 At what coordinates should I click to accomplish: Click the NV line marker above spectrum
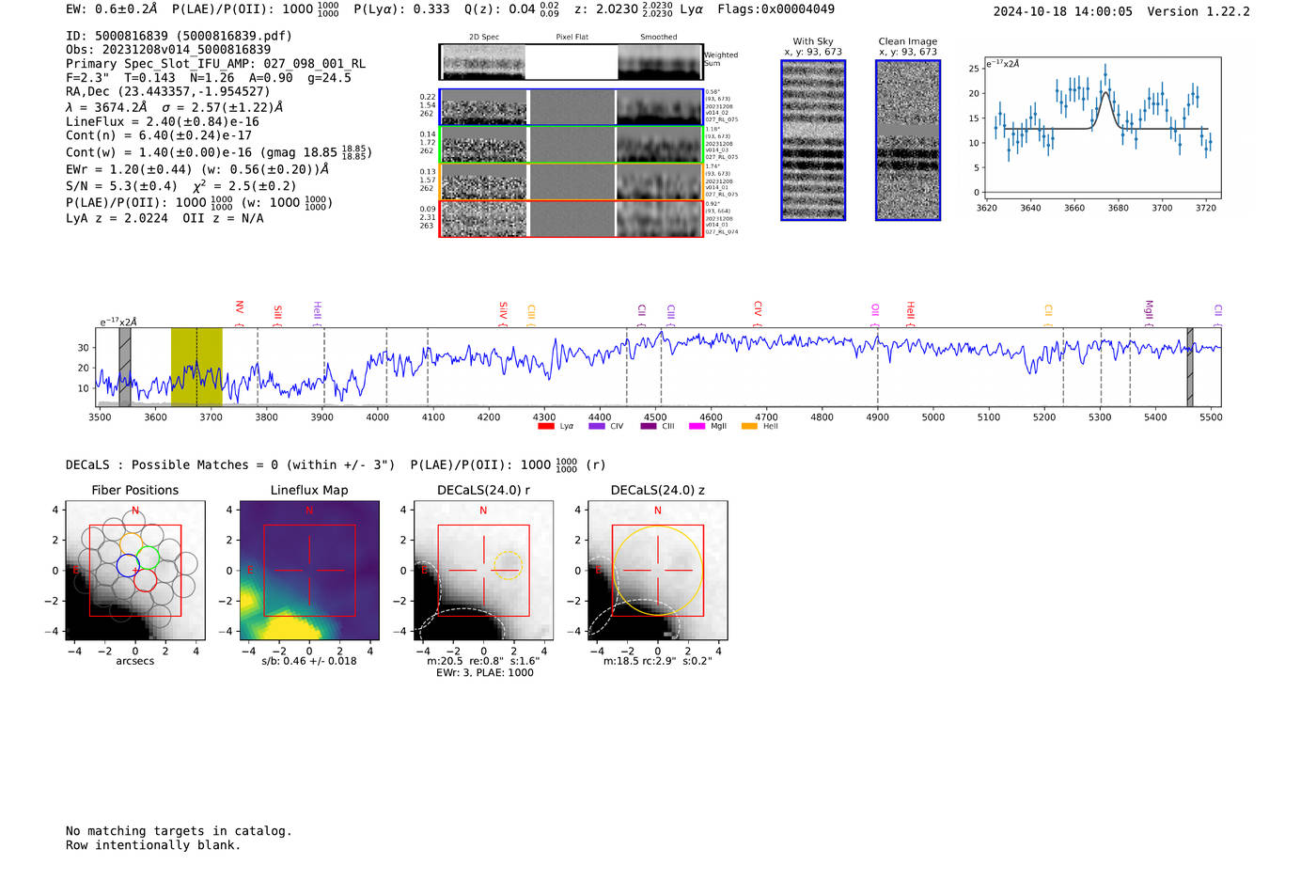240,312
